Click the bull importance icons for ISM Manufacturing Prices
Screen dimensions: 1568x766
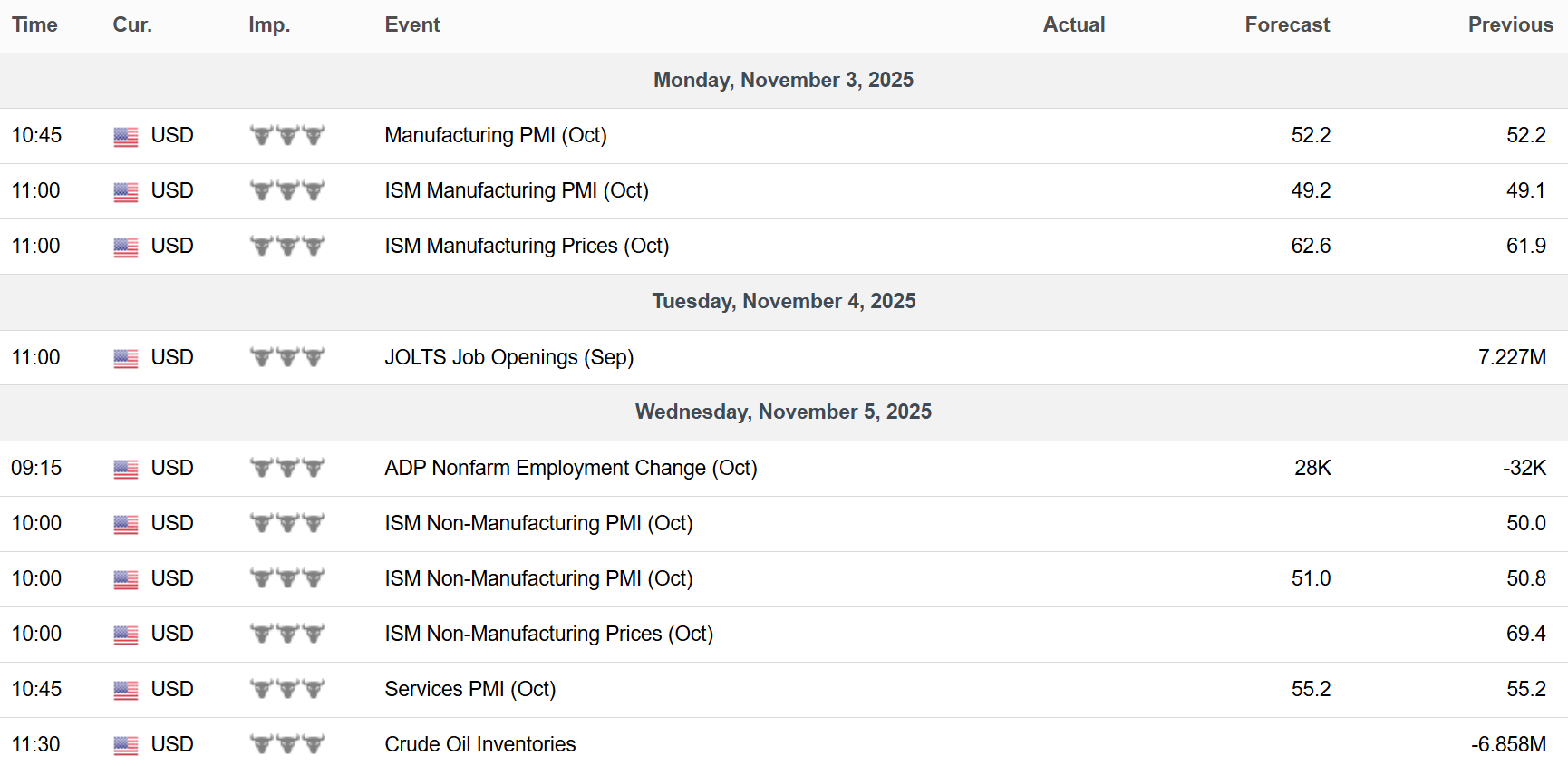point(287,246)
